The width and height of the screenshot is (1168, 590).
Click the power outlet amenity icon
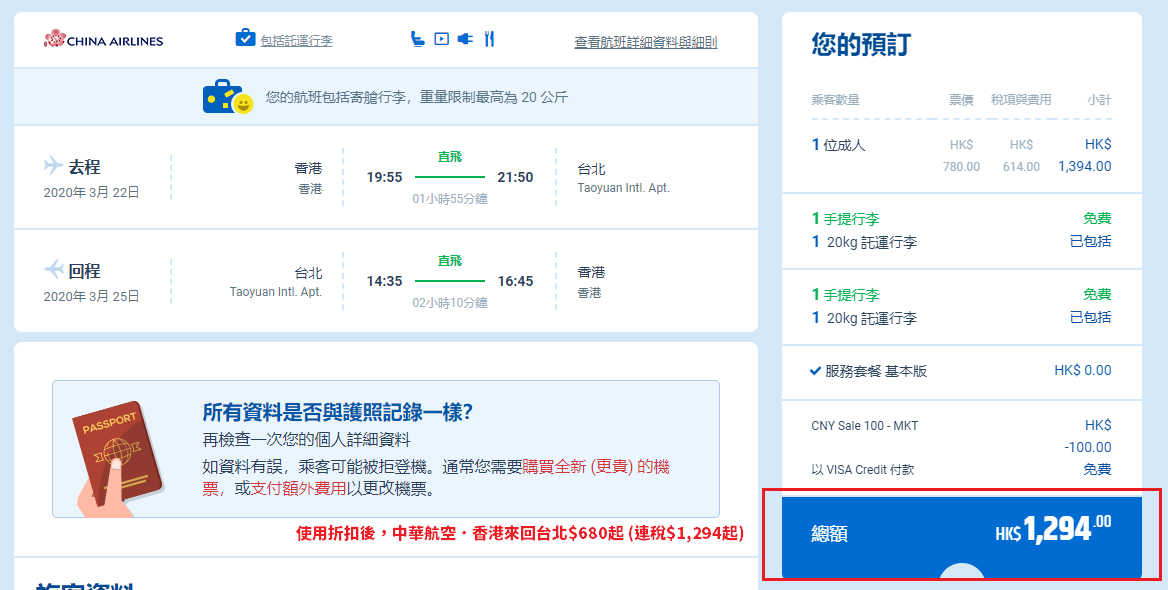466,39
